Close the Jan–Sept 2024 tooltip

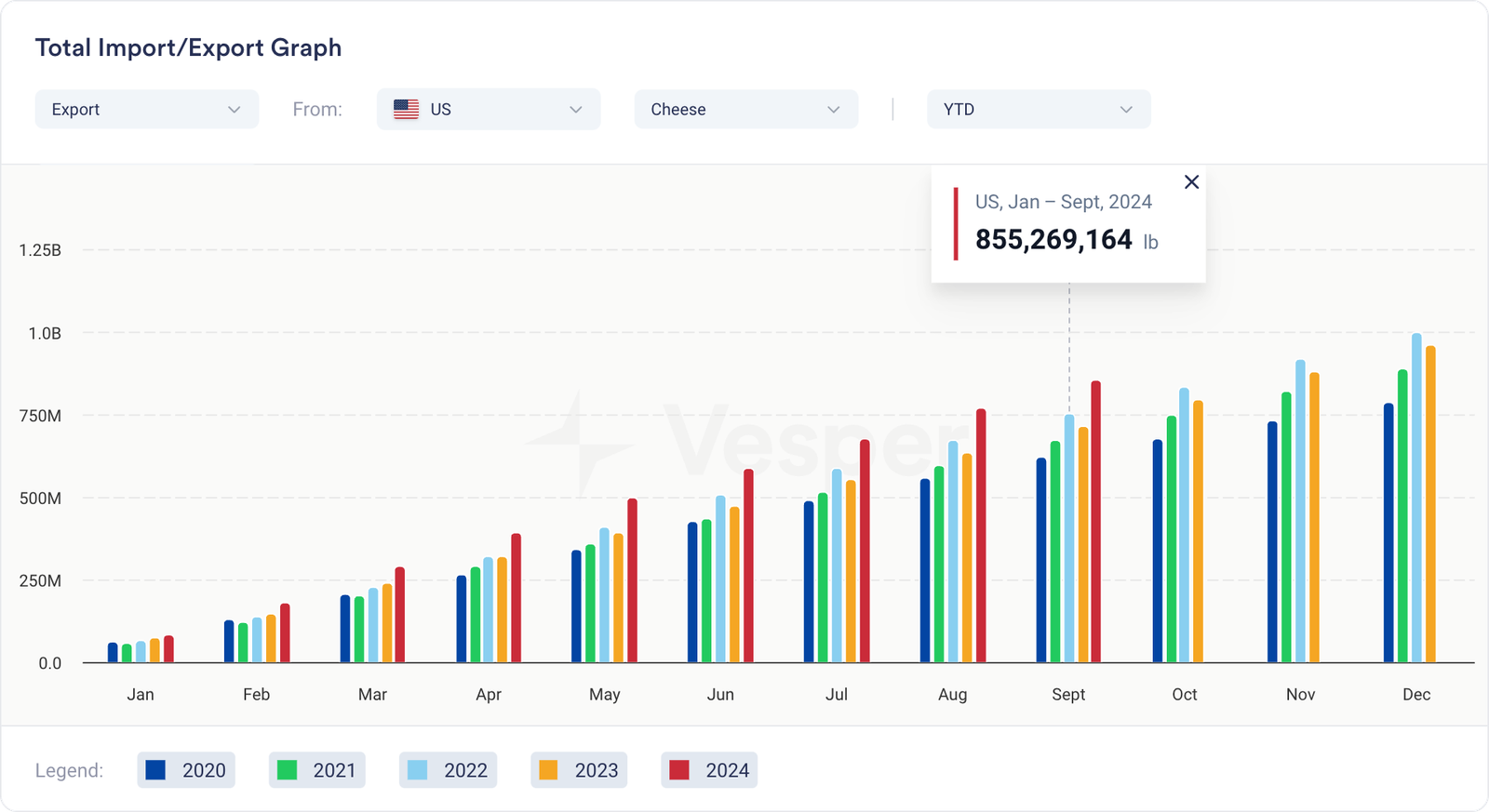pyautogui.click(x=1191, y=182)
